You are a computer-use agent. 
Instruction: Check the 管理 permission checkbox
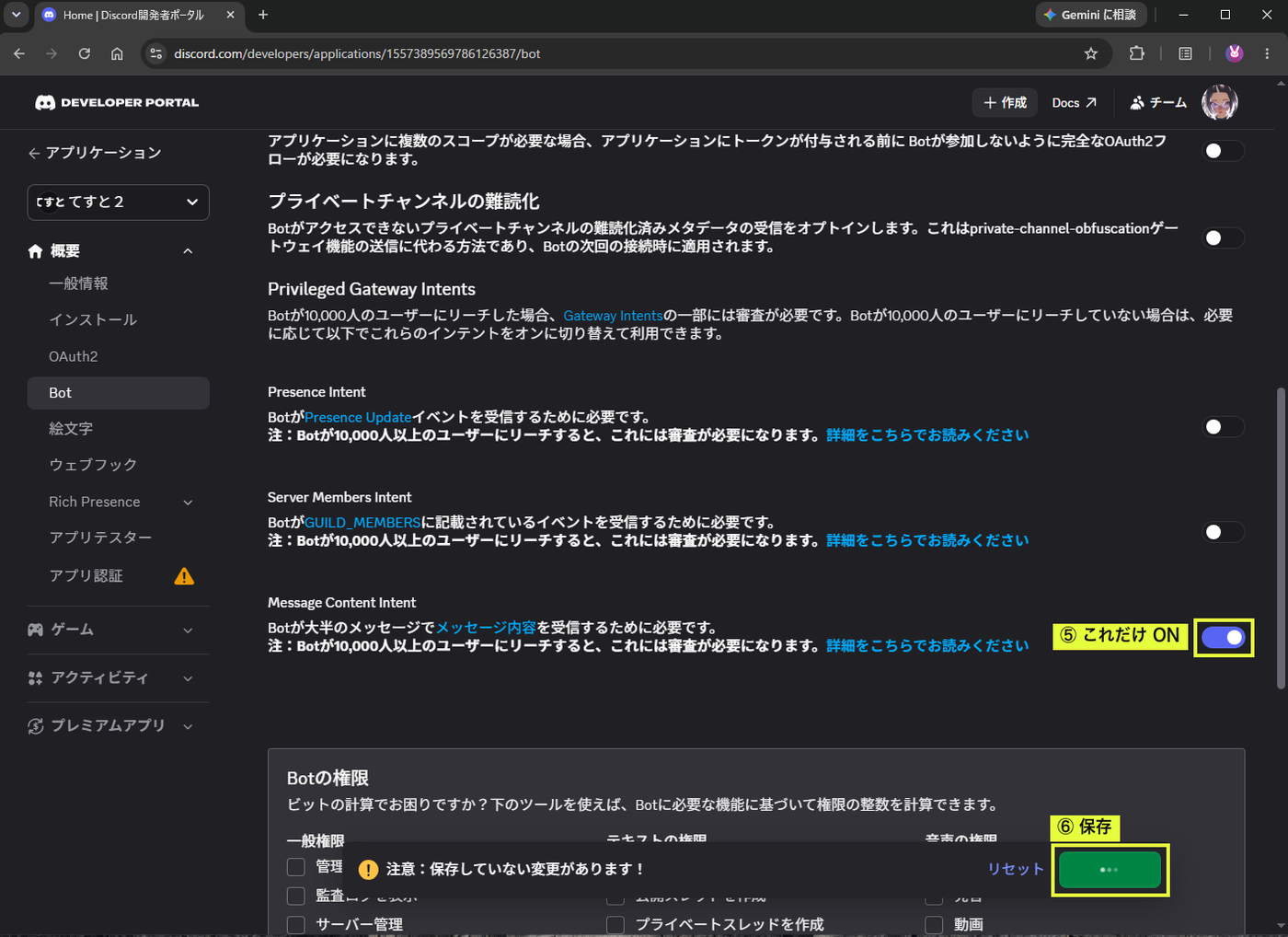pyautogui.click(x=296, y=867)
